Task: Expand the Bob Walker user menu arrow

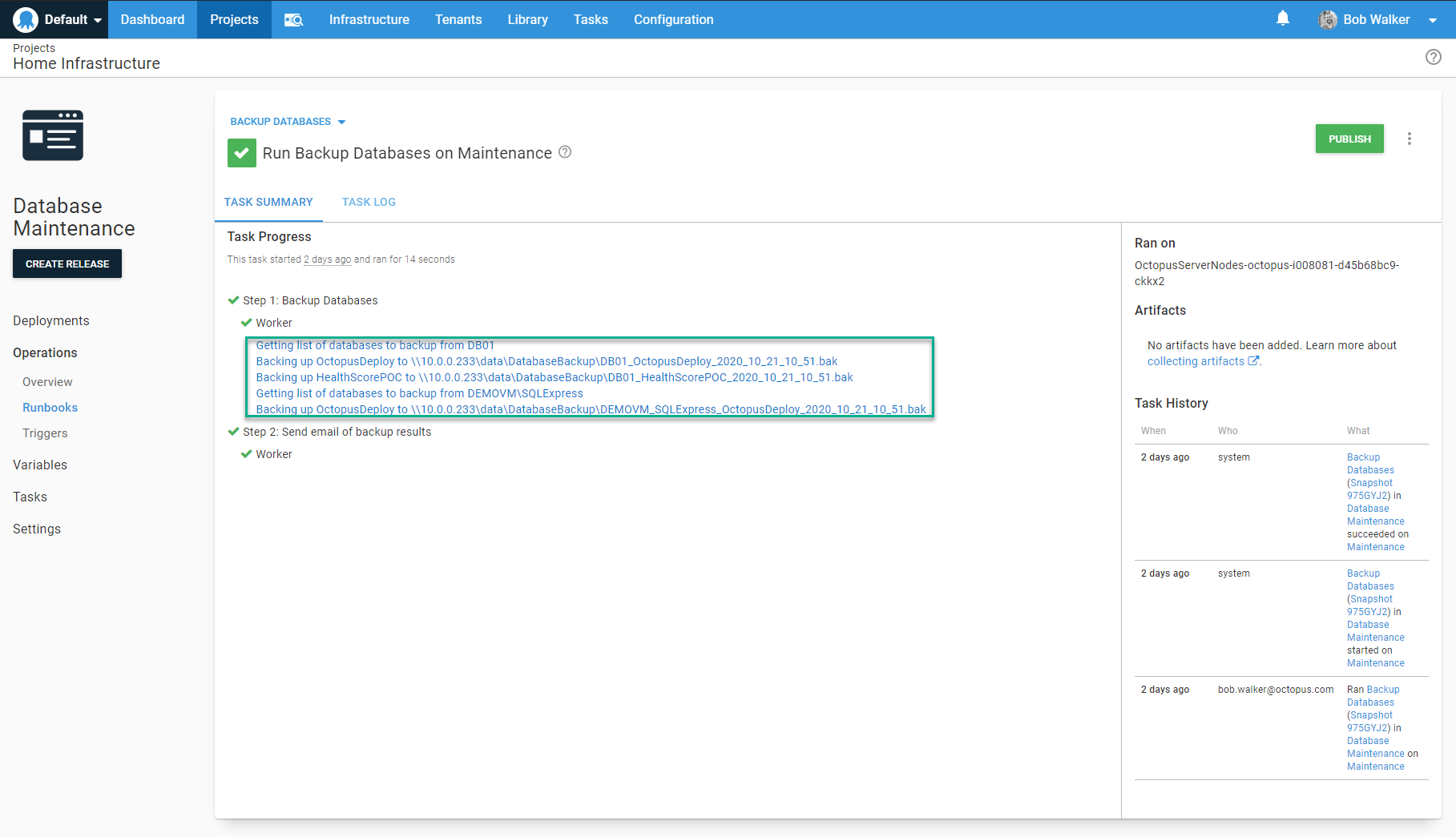Action: (1432, 20)
